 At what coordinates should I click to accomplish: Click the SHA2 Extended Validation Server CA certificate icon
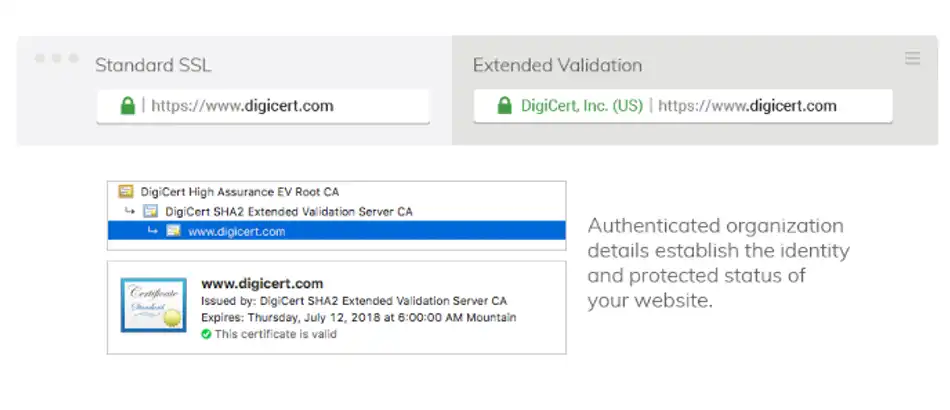click(150, 211)
